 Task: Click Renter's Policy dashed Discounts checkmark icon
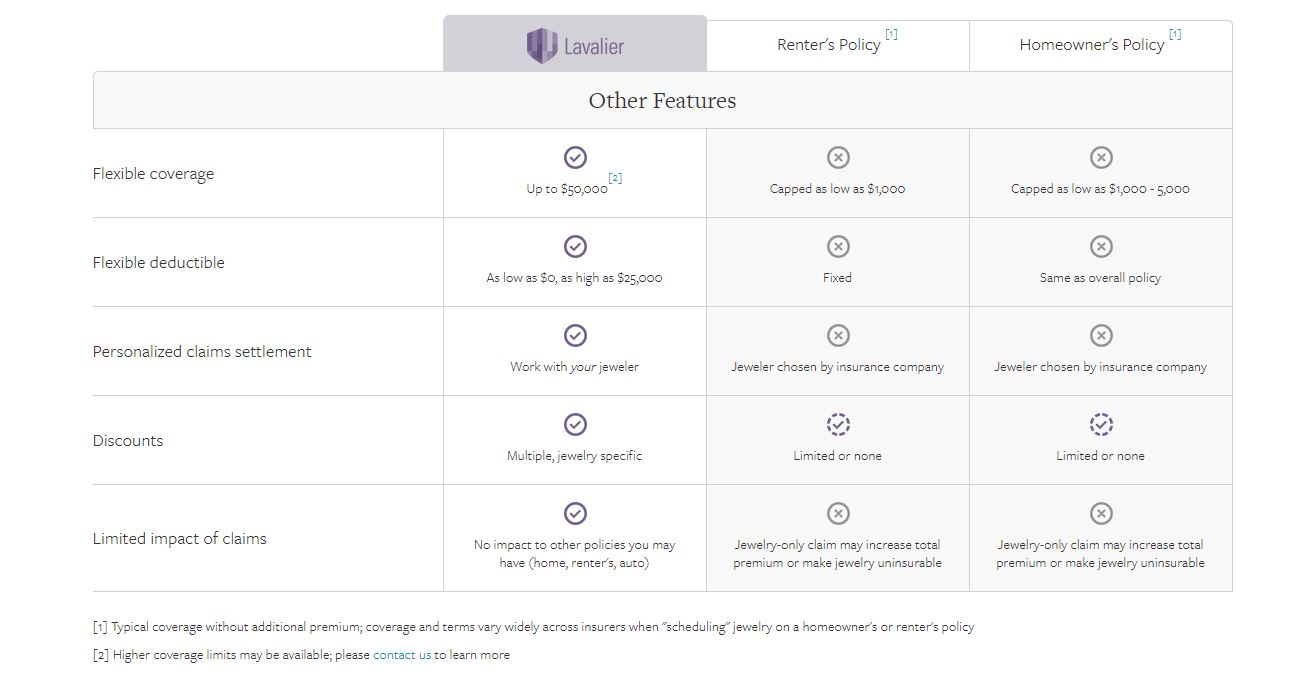838,424
